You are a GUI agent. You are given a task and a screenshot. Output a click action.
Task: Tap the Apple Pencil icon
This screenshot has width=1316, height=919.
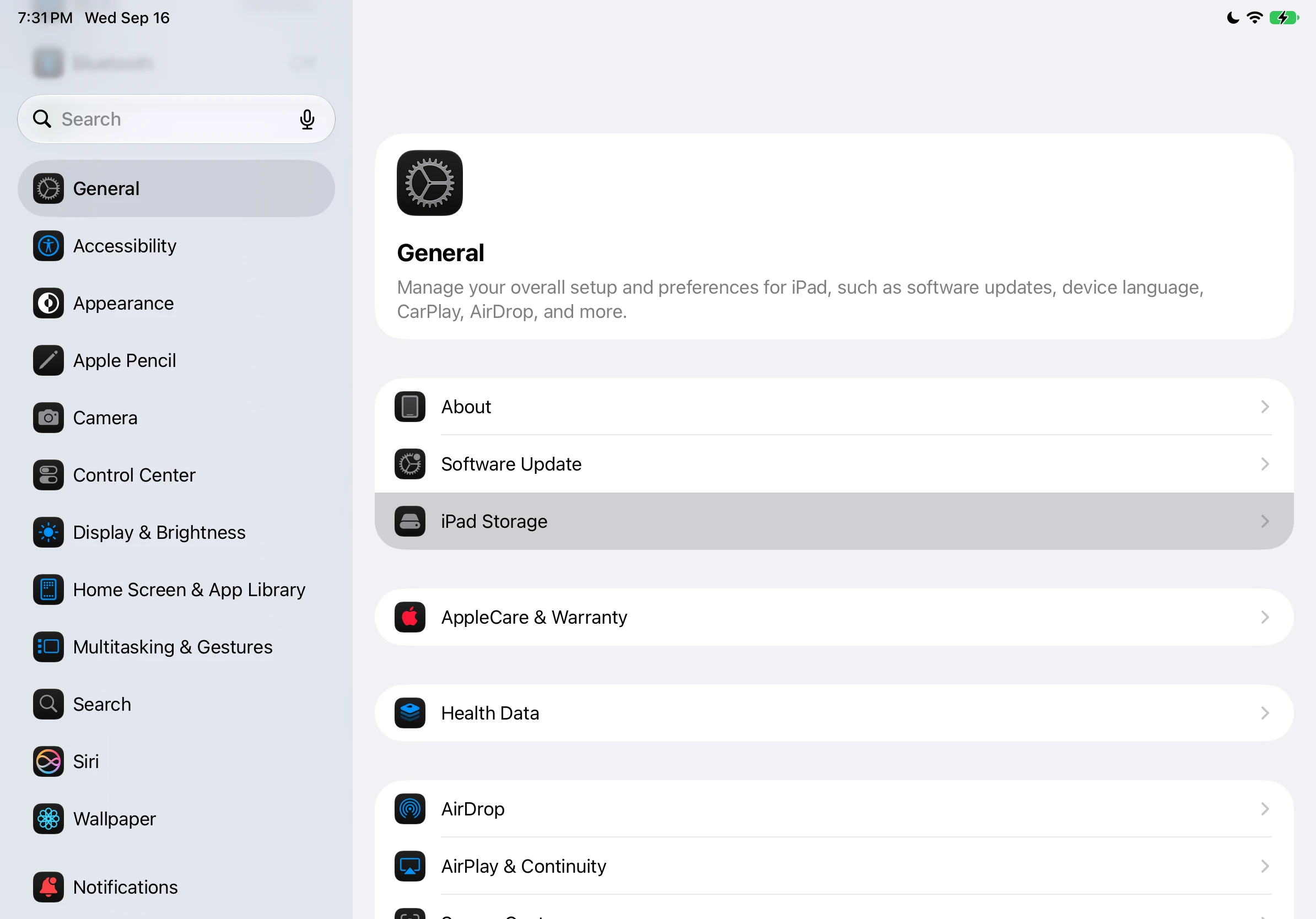tap(48, 360)
